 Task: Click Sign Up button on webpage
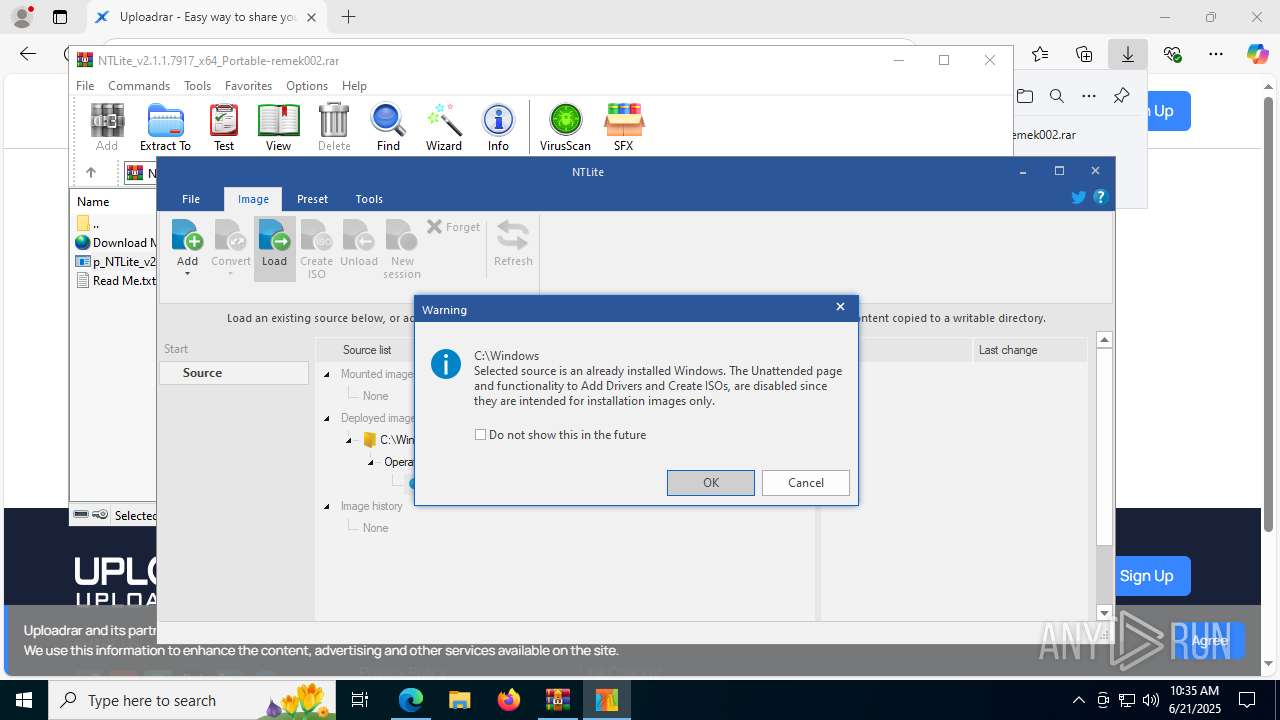(1146, 576)
